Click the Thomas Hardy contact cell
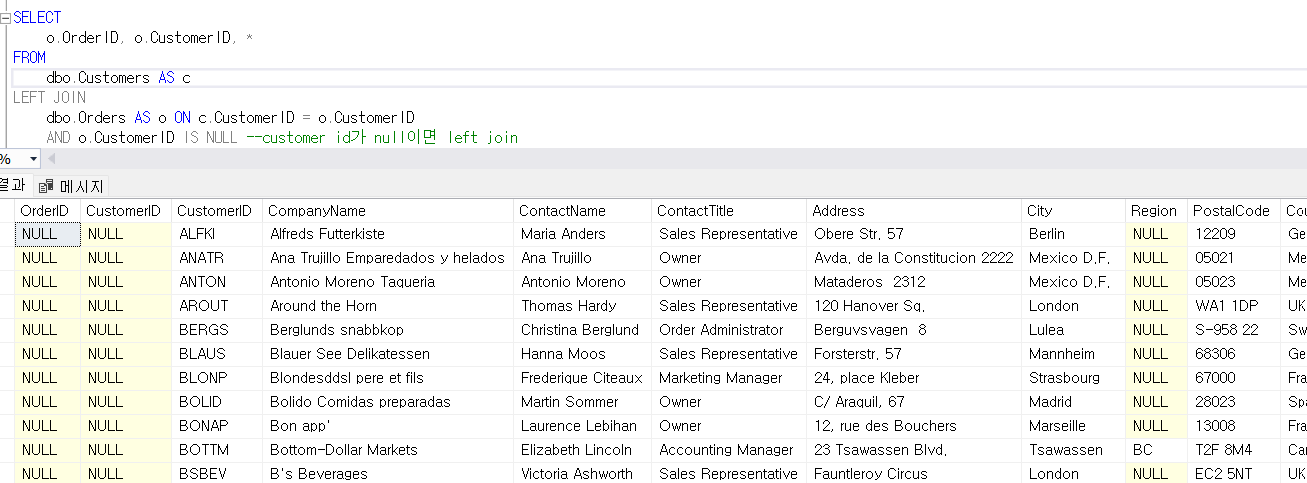This screenshot has height=483, width=1307. click(582, 306)
